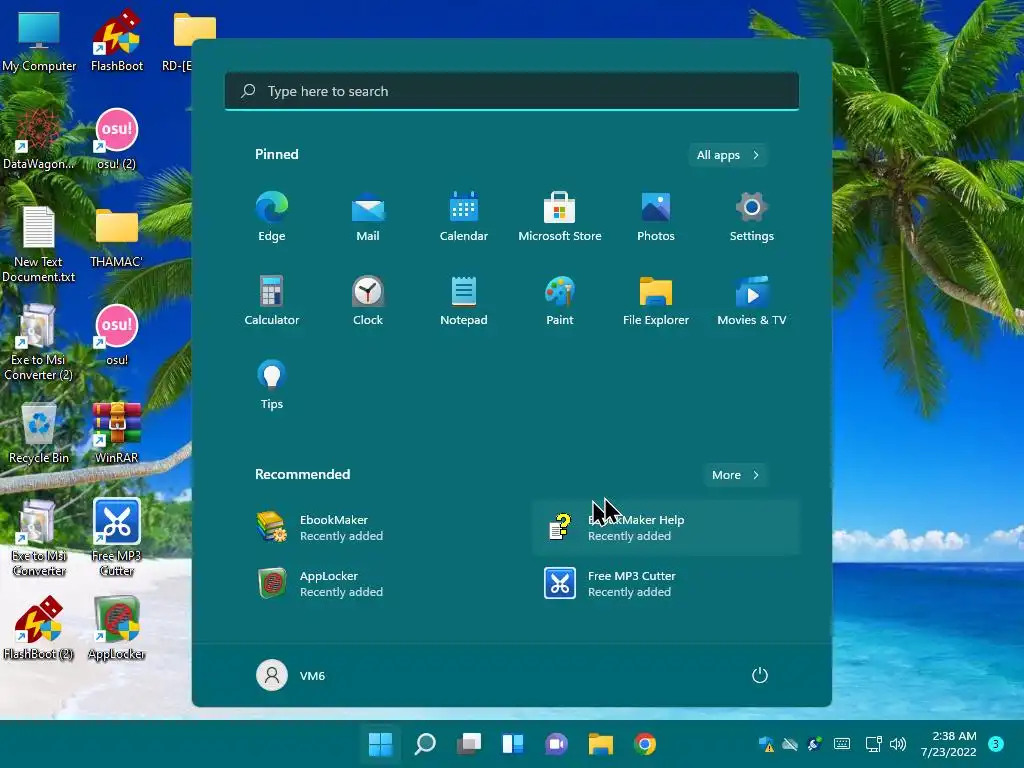Open recommended EbookMaker item
Image resolution: width=1024 pixels, height=768 pixels.
[x=378, y=528]
